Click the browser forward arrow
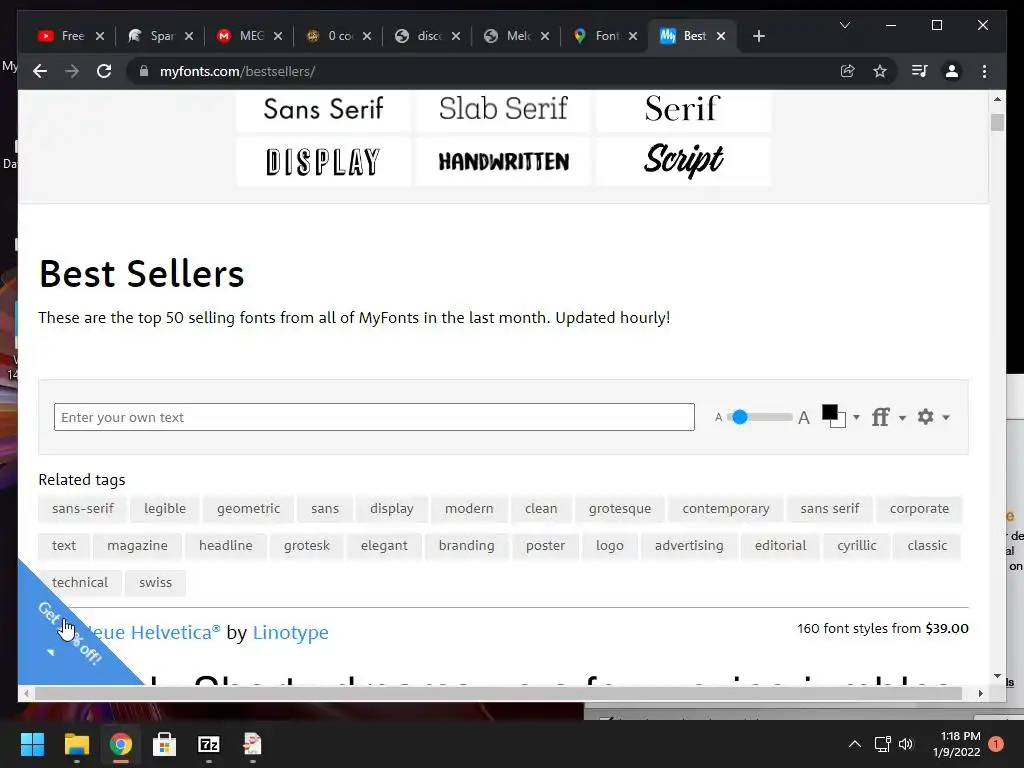Viewport: 1024px width, 768px height. pyautogui.click(x=72, y=71)
